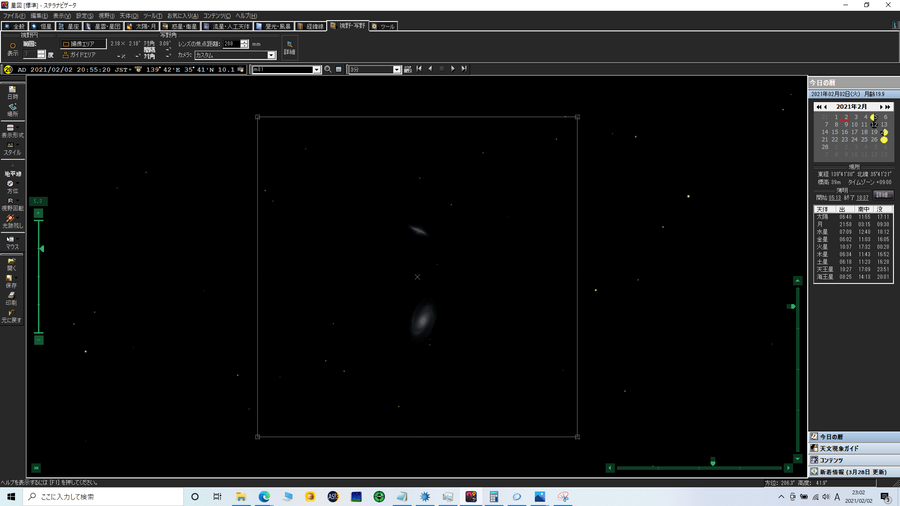
Task: Open the 表示形式 display format tool
Action: (11, 131)
